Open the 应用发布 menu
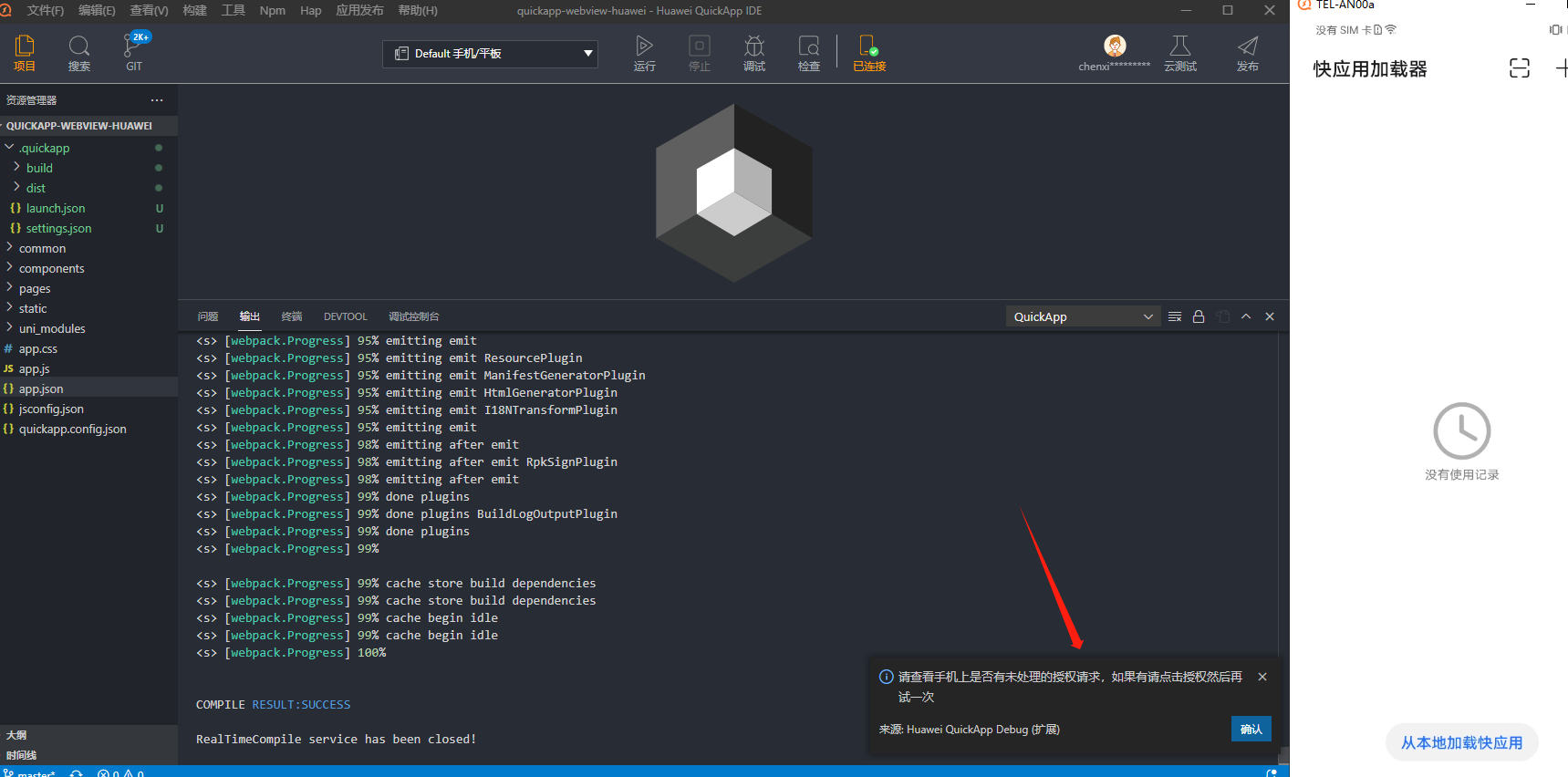Image resolution: width=1568 pixels, height=777 pixels. pyautogui.click(x=359, y=11)
